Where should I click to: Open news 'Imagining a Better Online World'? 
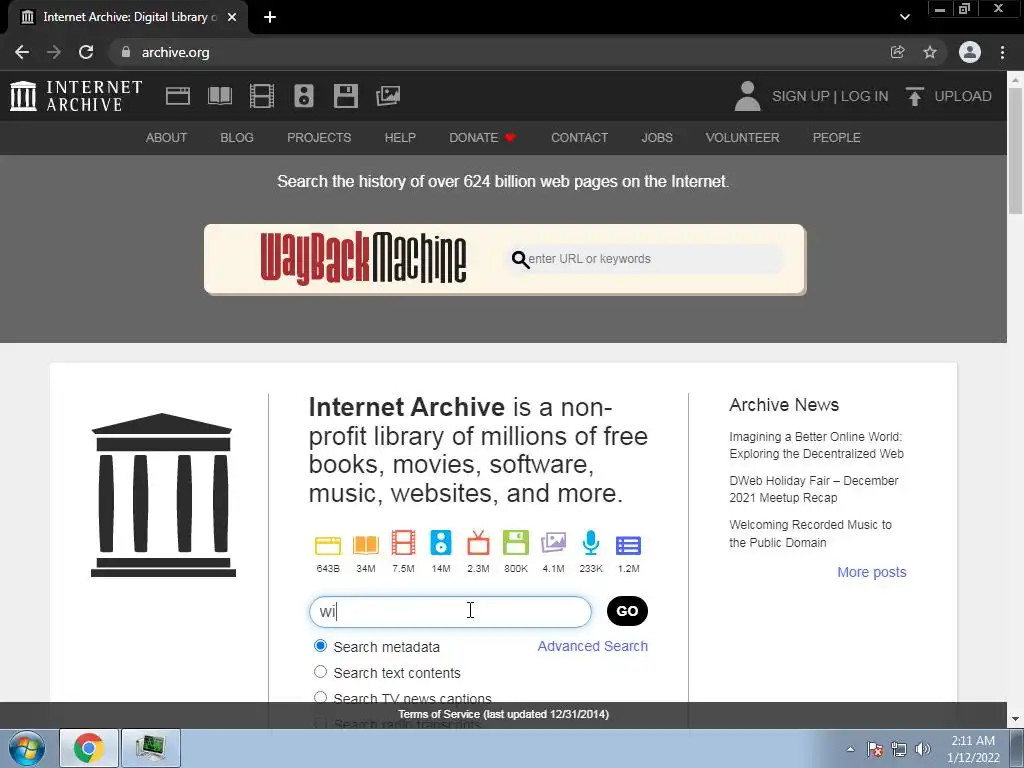(816, 445)
